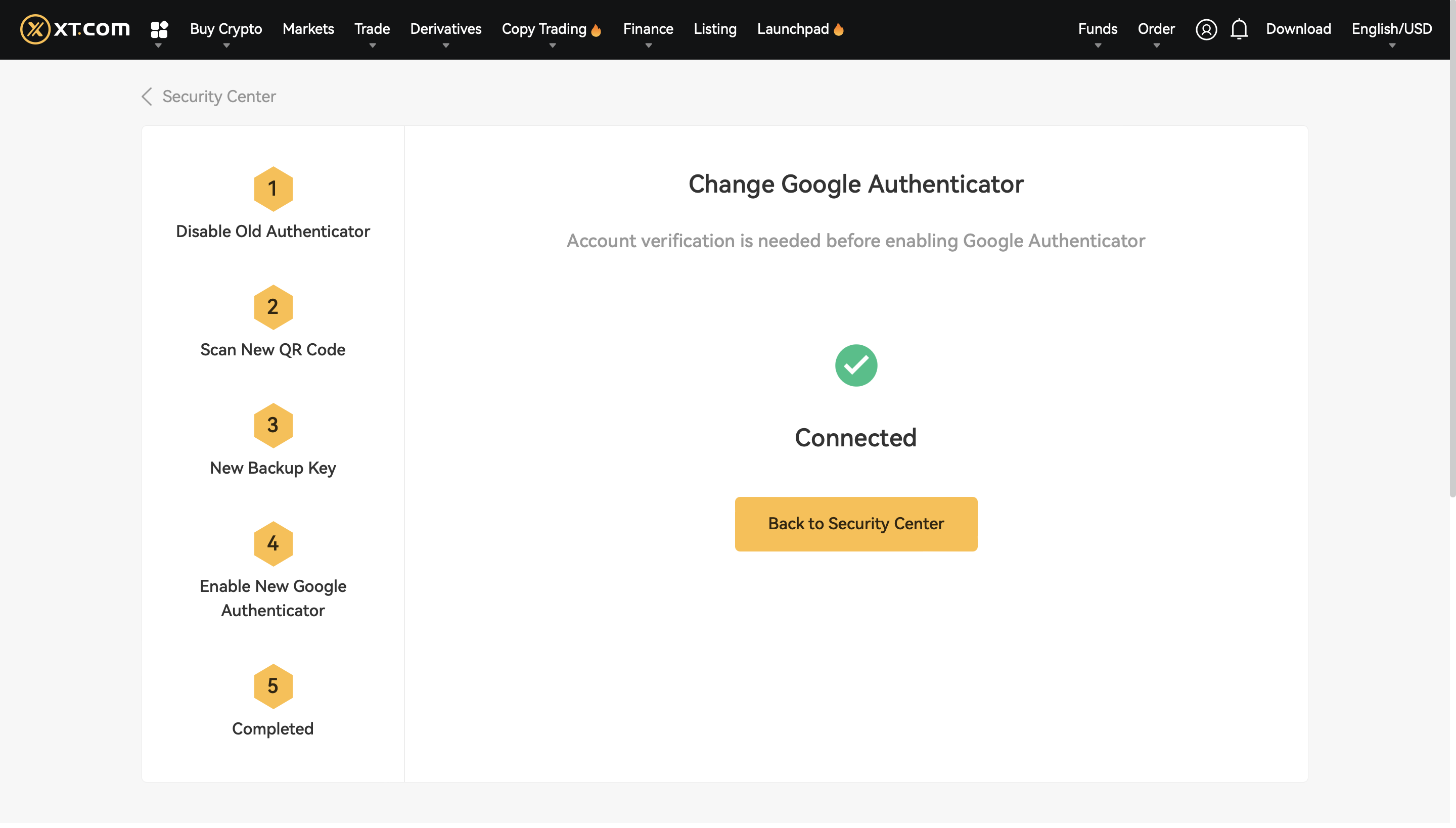The height and width of the screenshot is (828, 1456).
Task: Click the step 1 hexagon icon
Action: tap(273, 189)
